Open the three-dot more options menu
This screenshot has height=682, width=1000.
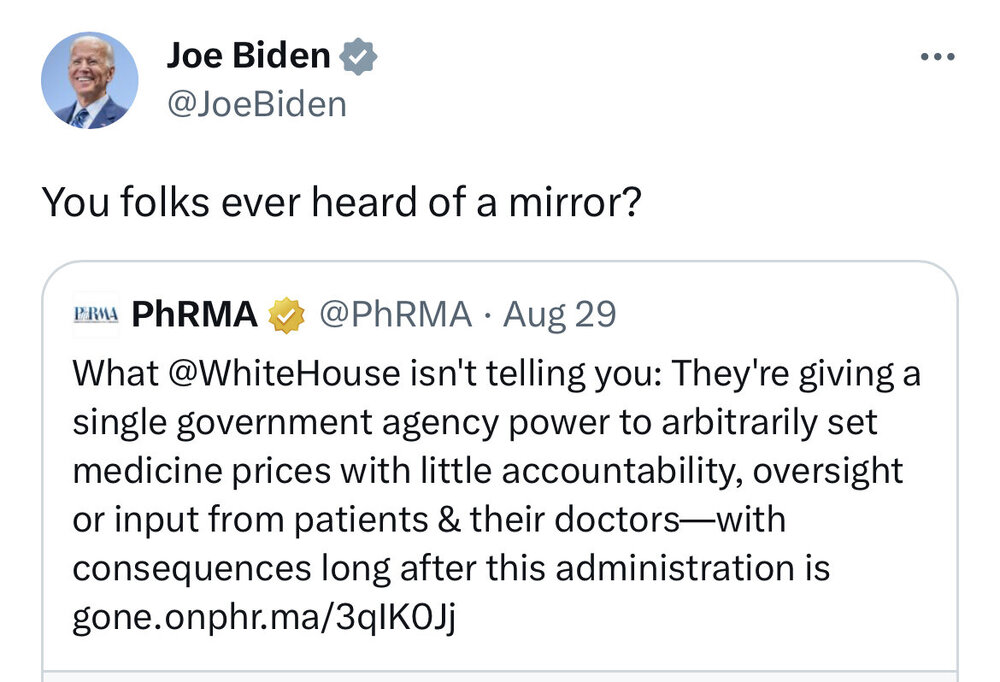point(937,56)
